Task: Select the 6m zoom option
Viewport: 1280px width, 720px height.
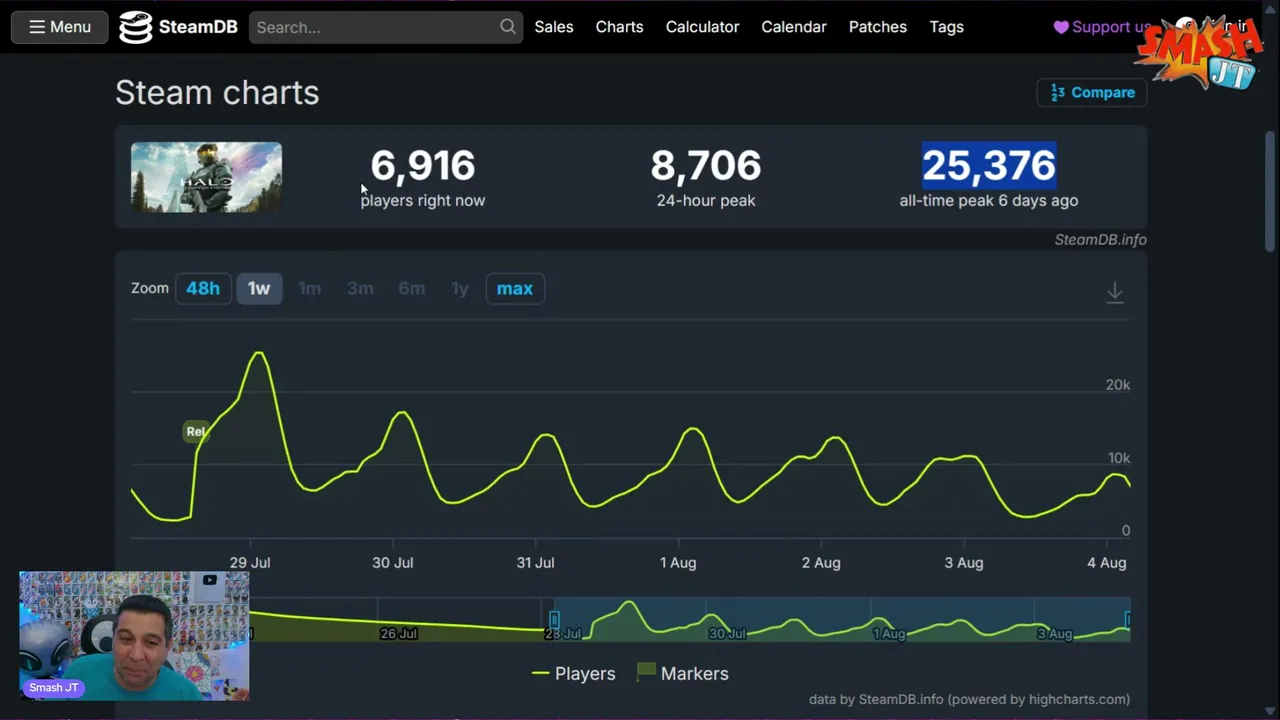Action: tap(412, 288)
